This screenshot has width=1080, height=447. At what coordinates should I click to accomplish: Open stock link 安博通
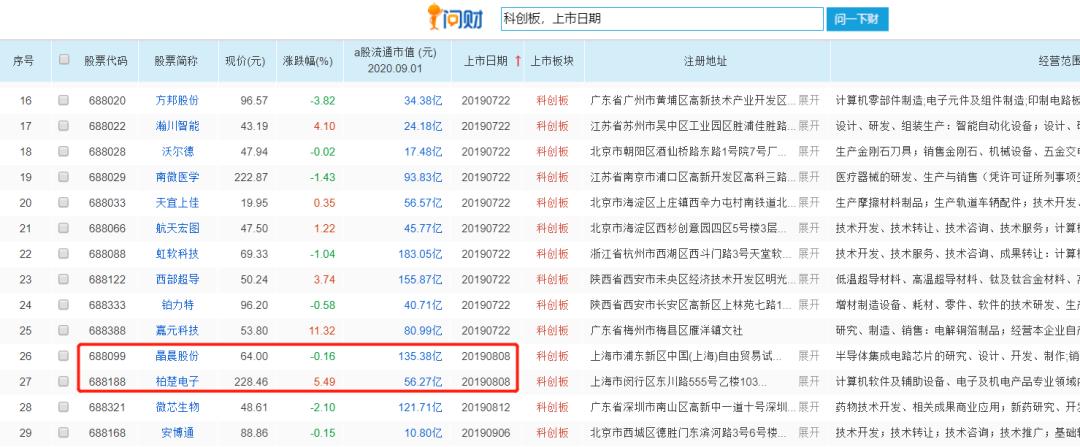(177, 433)
